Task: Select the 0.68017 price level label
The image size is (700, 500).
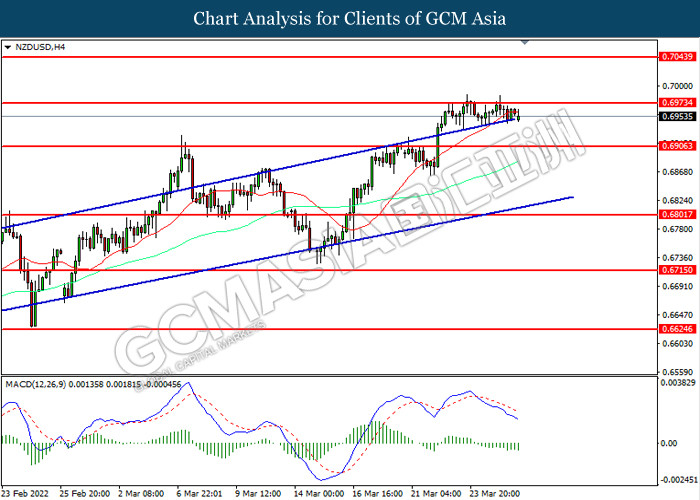Action: 677,215
